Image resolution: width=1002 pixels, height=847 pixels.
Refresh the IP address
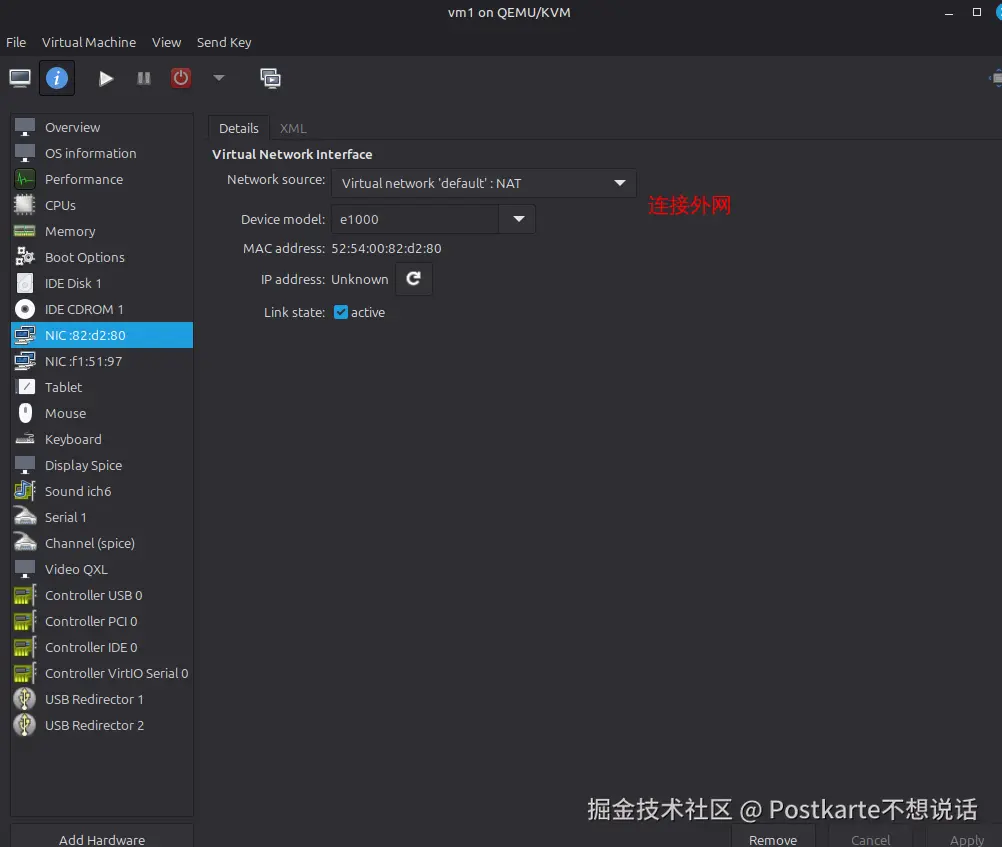413,279
